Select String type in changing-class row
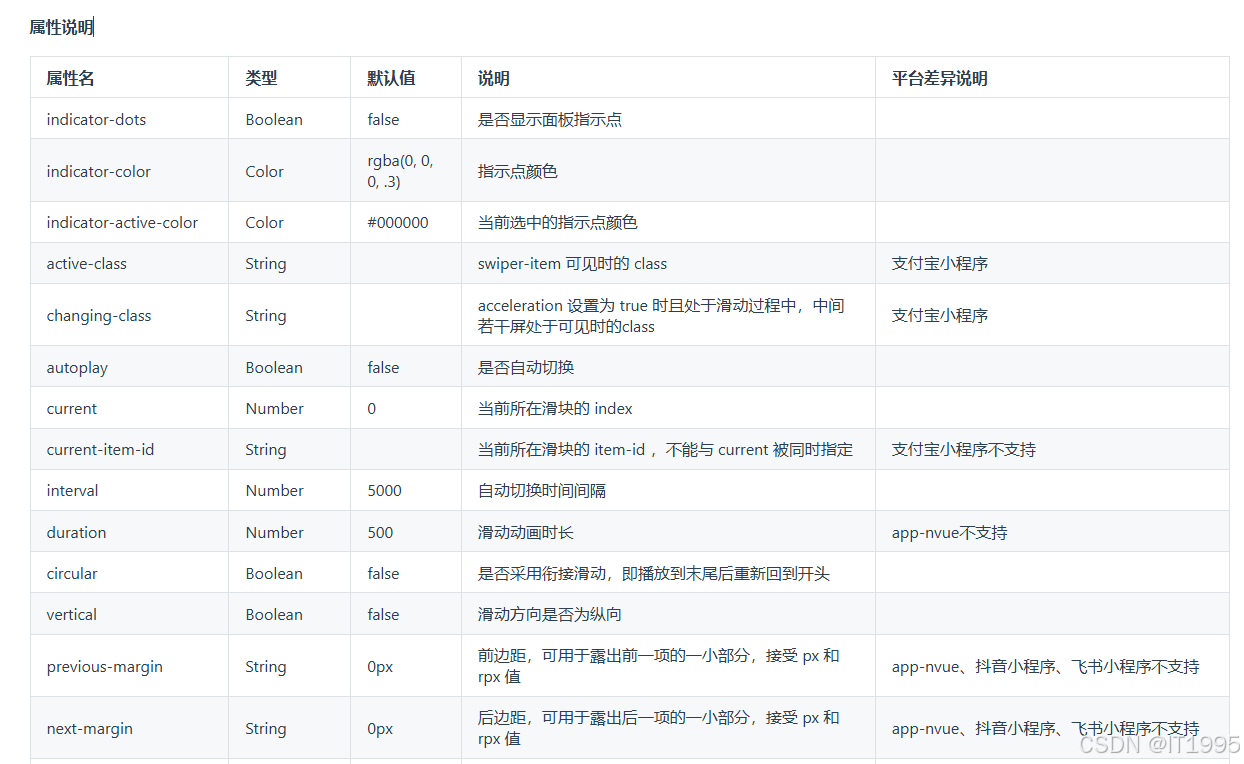Screen dimensions: 1244x764 (266, 315)
